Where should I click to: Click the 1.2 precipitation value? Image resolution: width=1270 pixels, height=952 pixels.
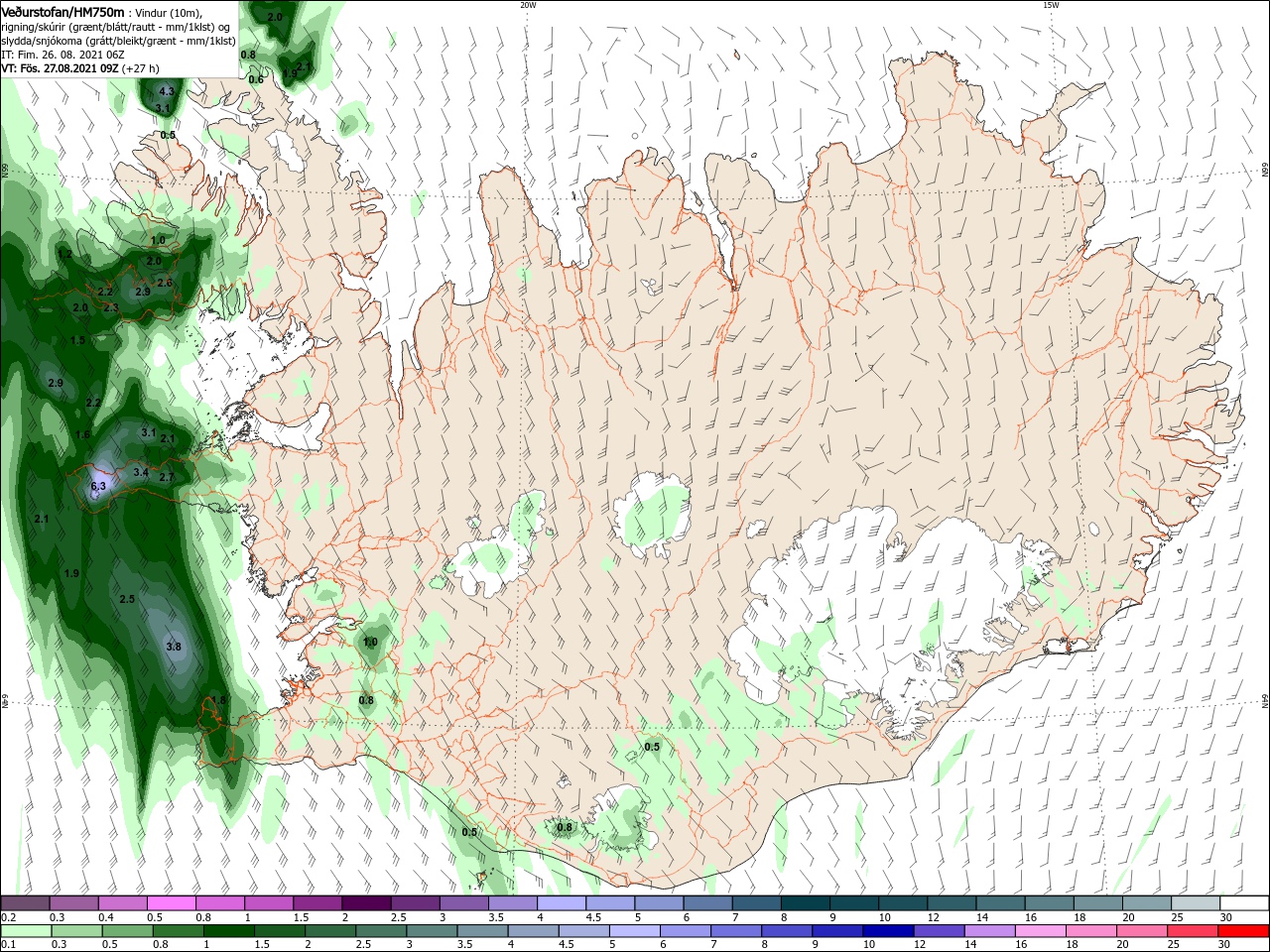64,255
